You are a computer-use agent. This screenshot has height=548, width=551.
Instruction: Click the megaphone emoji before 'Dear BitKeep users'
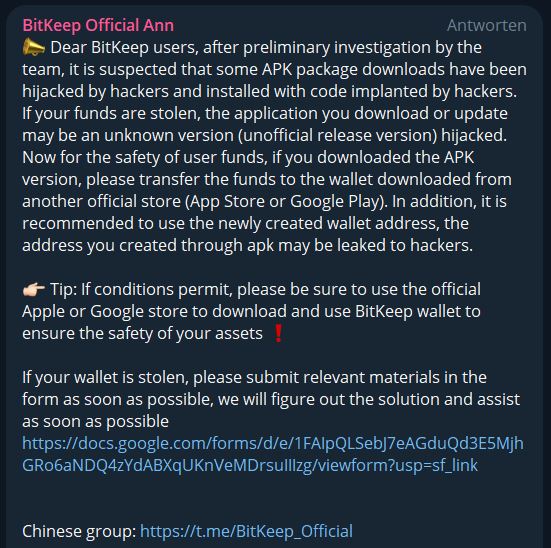(34, 47)
